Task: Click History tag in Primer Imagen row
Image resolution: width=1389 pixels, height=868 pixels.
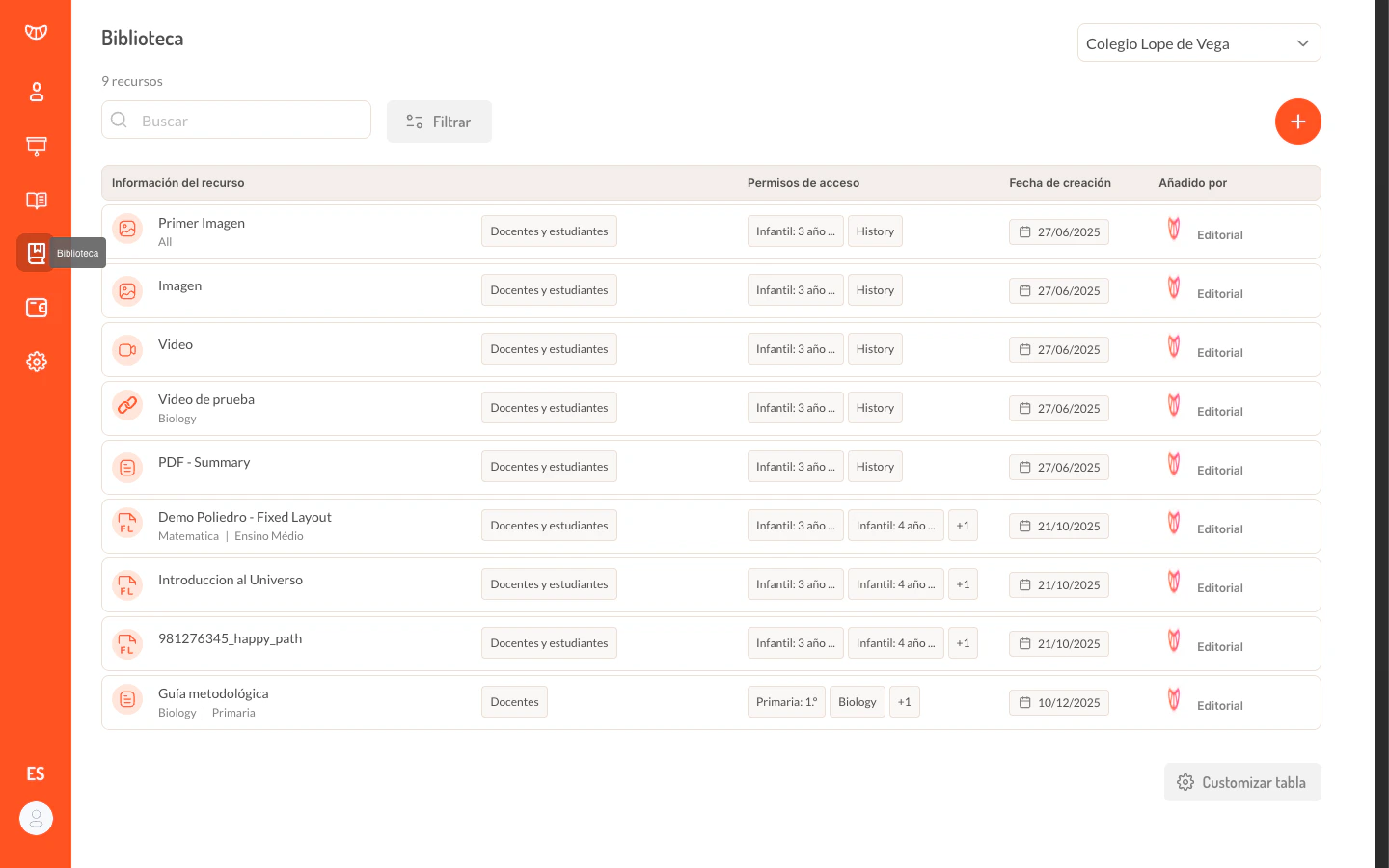Action: coord(875,231)
